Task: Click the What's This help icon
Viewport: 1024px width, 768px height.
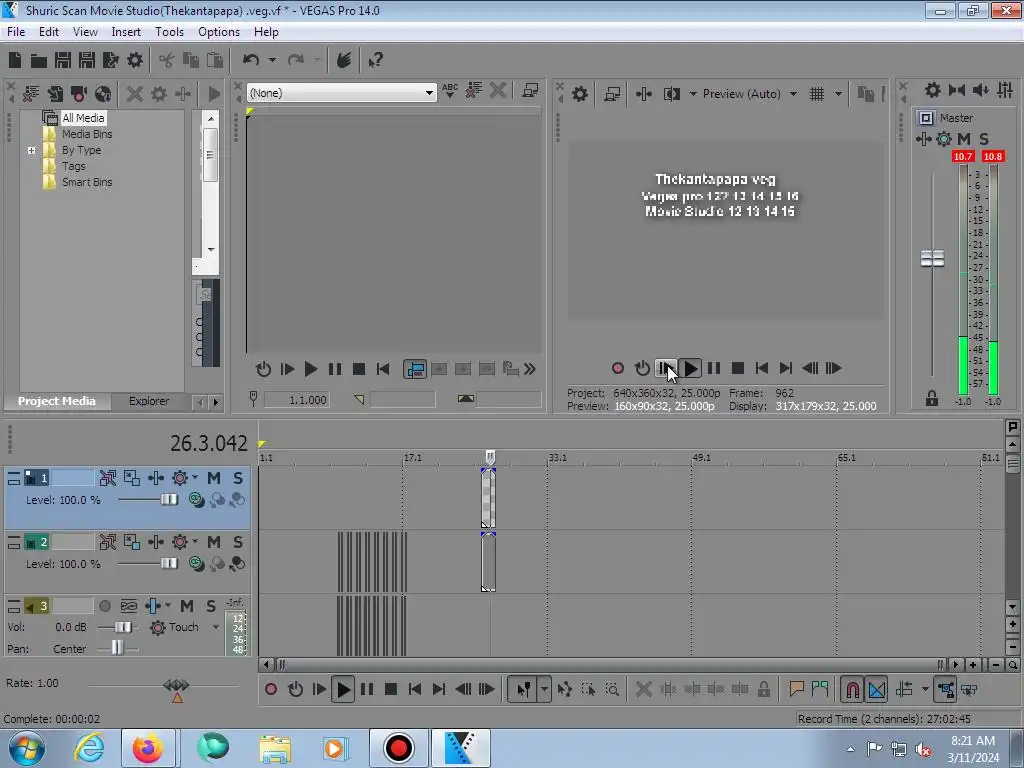Action: point(376,61)
